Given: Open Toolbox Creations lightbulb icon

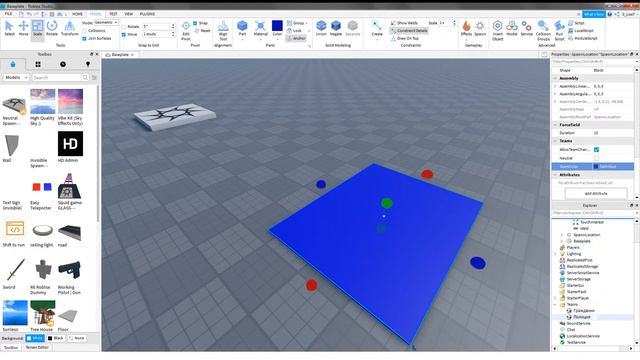Looking at the screenshot, I should coord(88,64).
